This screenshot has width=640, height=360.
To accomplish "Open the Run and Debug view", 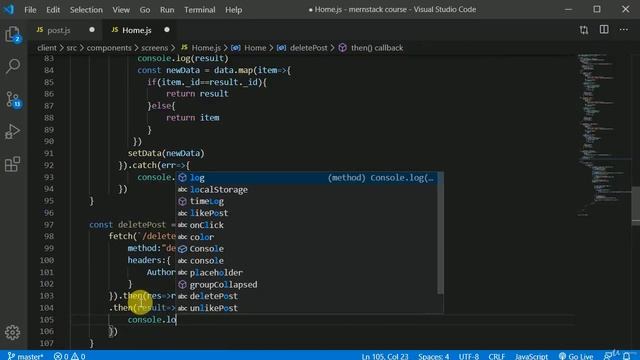I will click(x=12, y=132).
